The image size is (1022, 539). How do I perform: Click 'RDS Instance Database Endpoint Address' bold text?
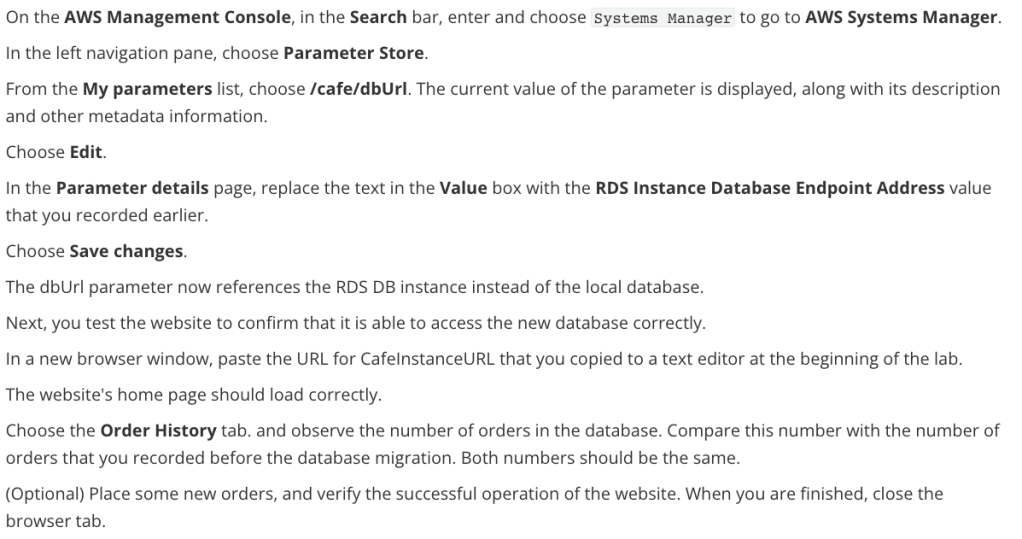click(769, 188)
